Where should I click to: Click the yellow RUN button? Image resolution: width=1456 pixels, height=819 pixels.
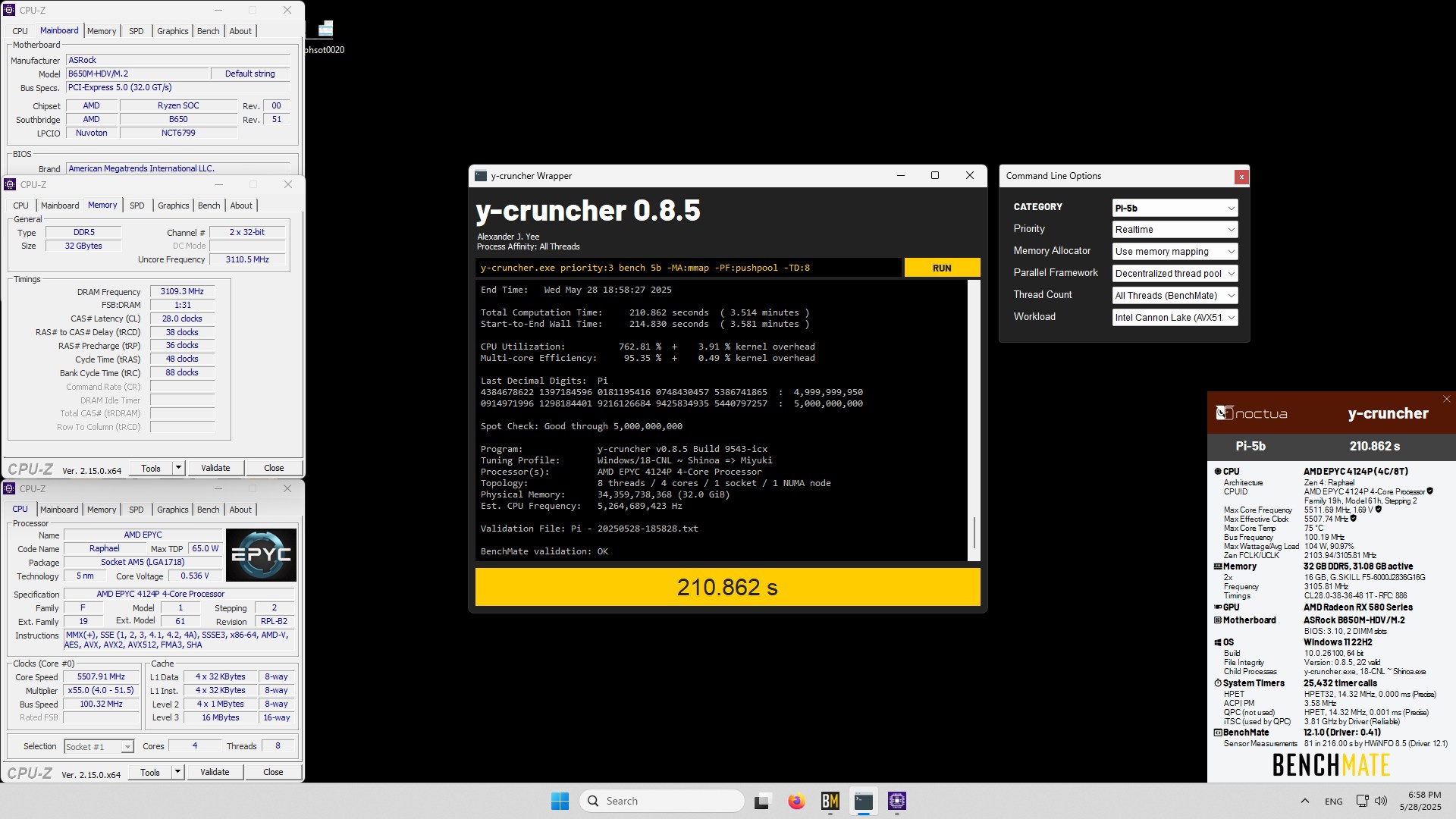point(942,268)
